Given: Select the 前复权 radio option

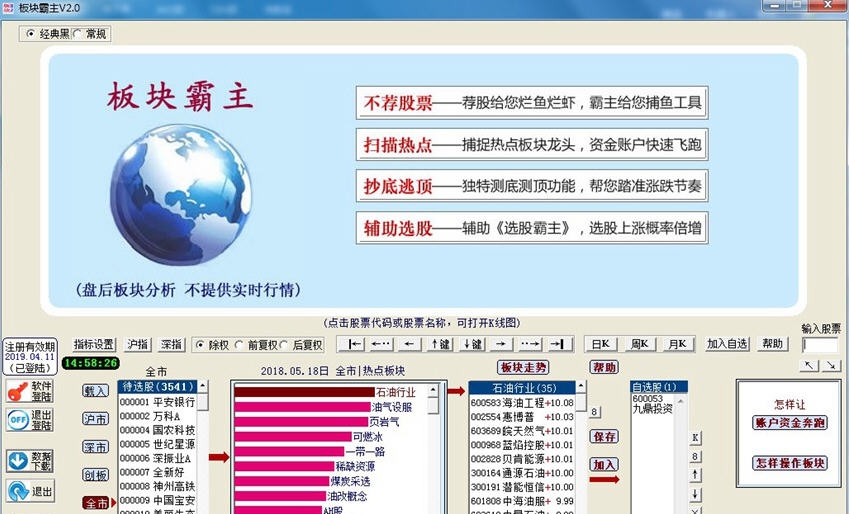Looking at the screenshot, I should click(239, 344).
